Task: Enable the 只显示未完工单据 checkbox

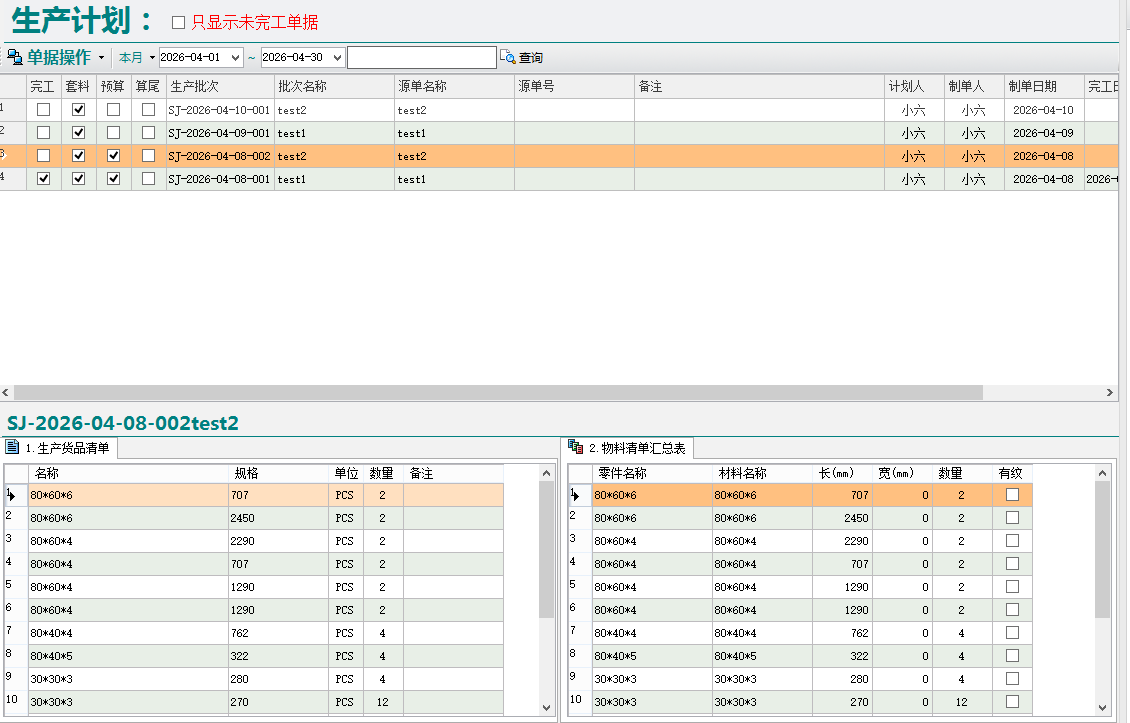Action: pyautogui.click(x=179, y=23)
